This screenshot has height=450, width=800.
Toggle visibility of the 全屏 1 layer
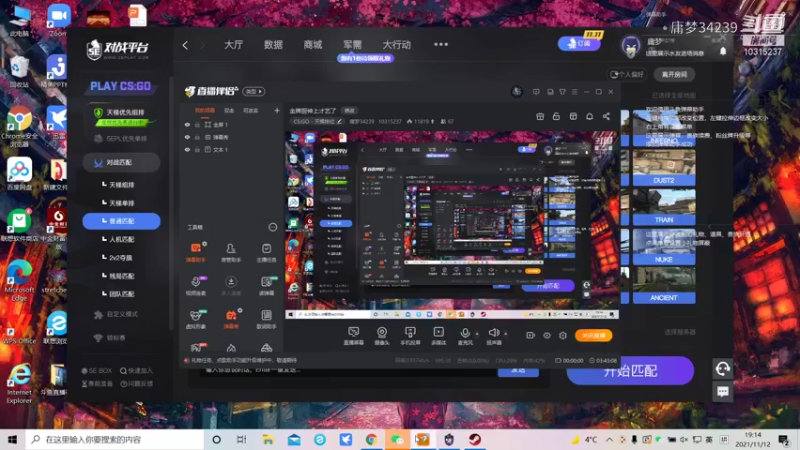pyautogui.click(x=187, y=124)
